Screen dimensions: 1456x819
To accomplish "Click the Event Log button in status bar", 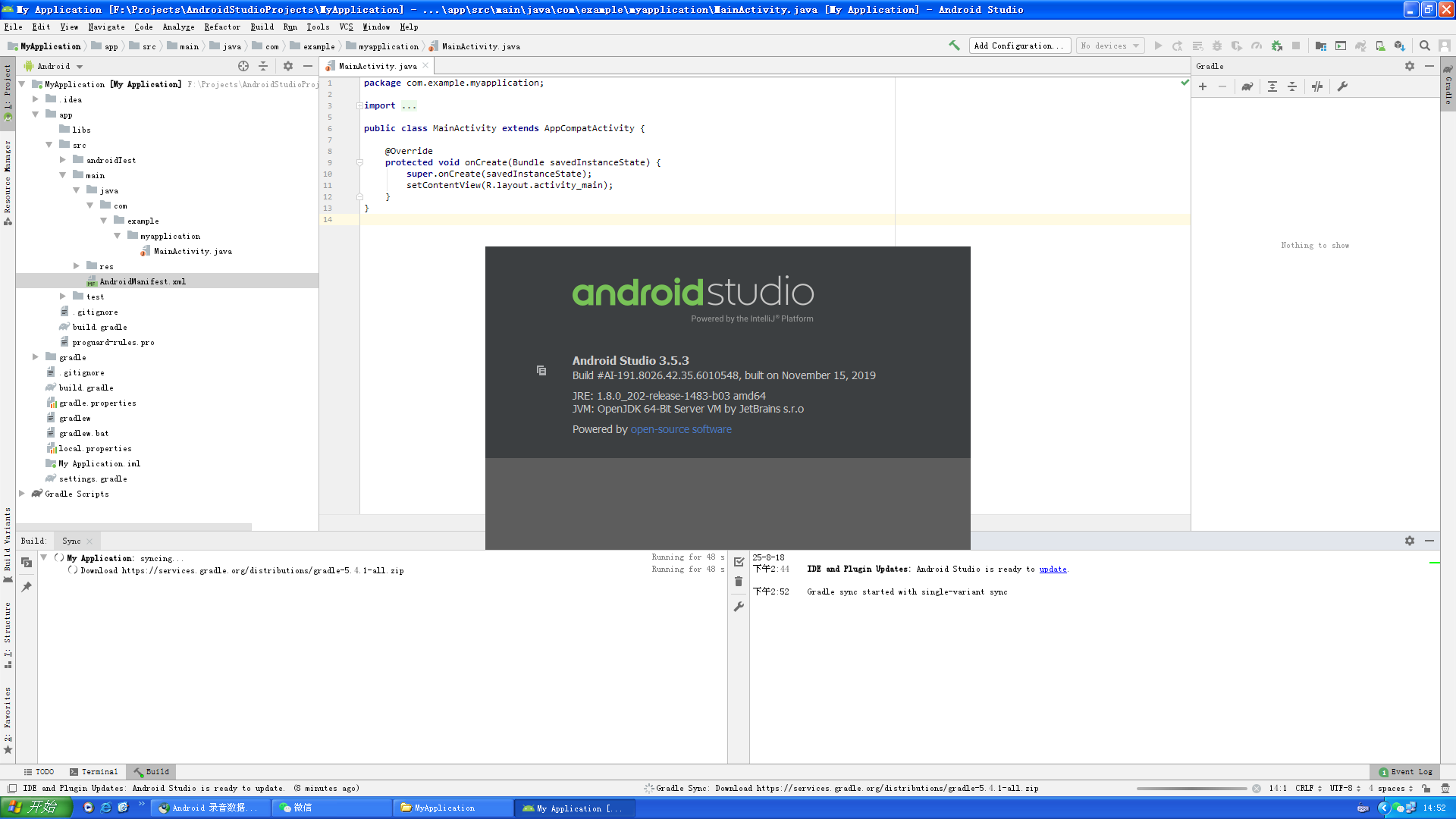I will coord(1407,771).
